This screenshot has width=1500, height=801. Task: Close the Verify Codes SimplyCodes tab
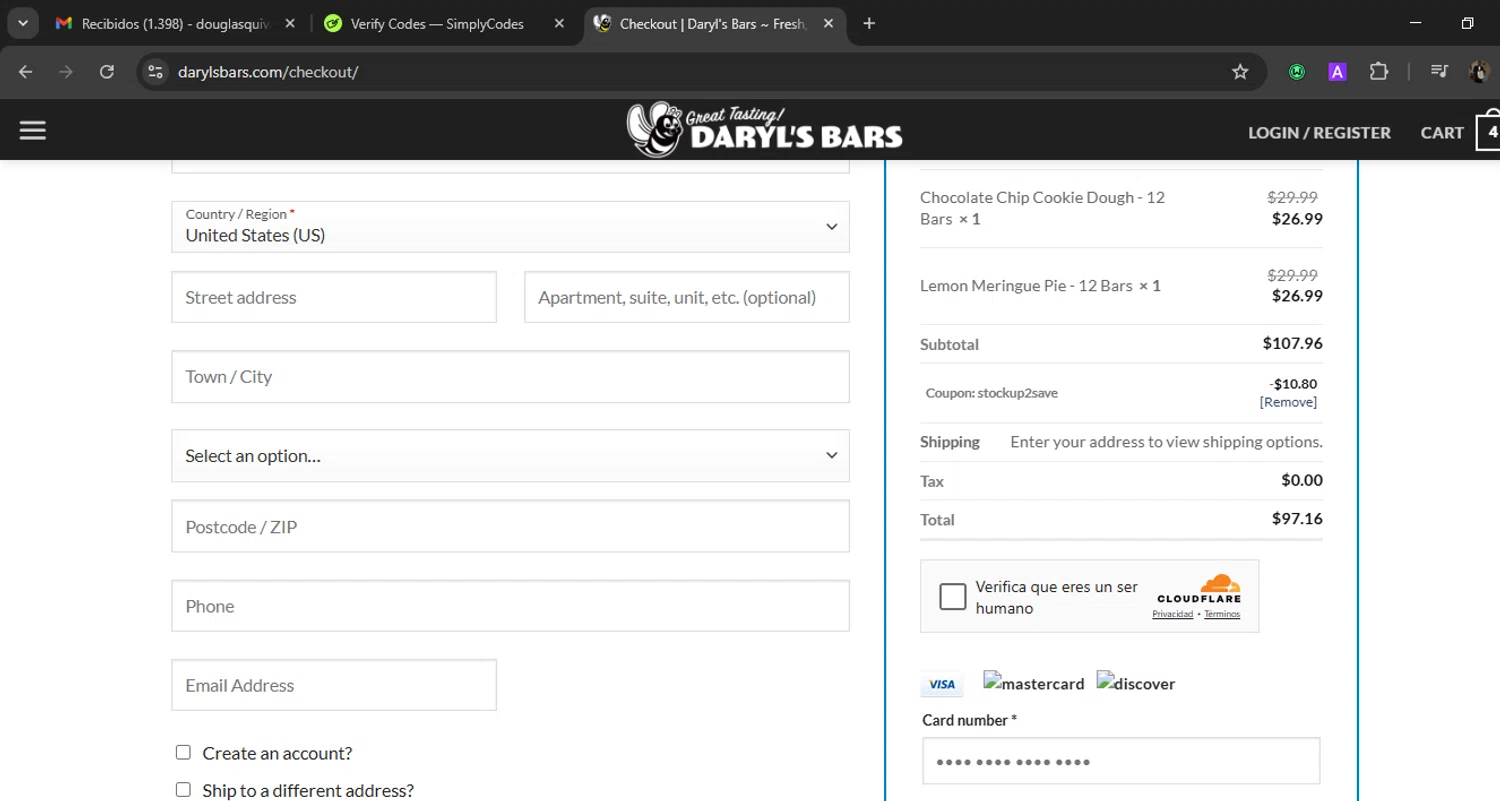click(559, 23)
